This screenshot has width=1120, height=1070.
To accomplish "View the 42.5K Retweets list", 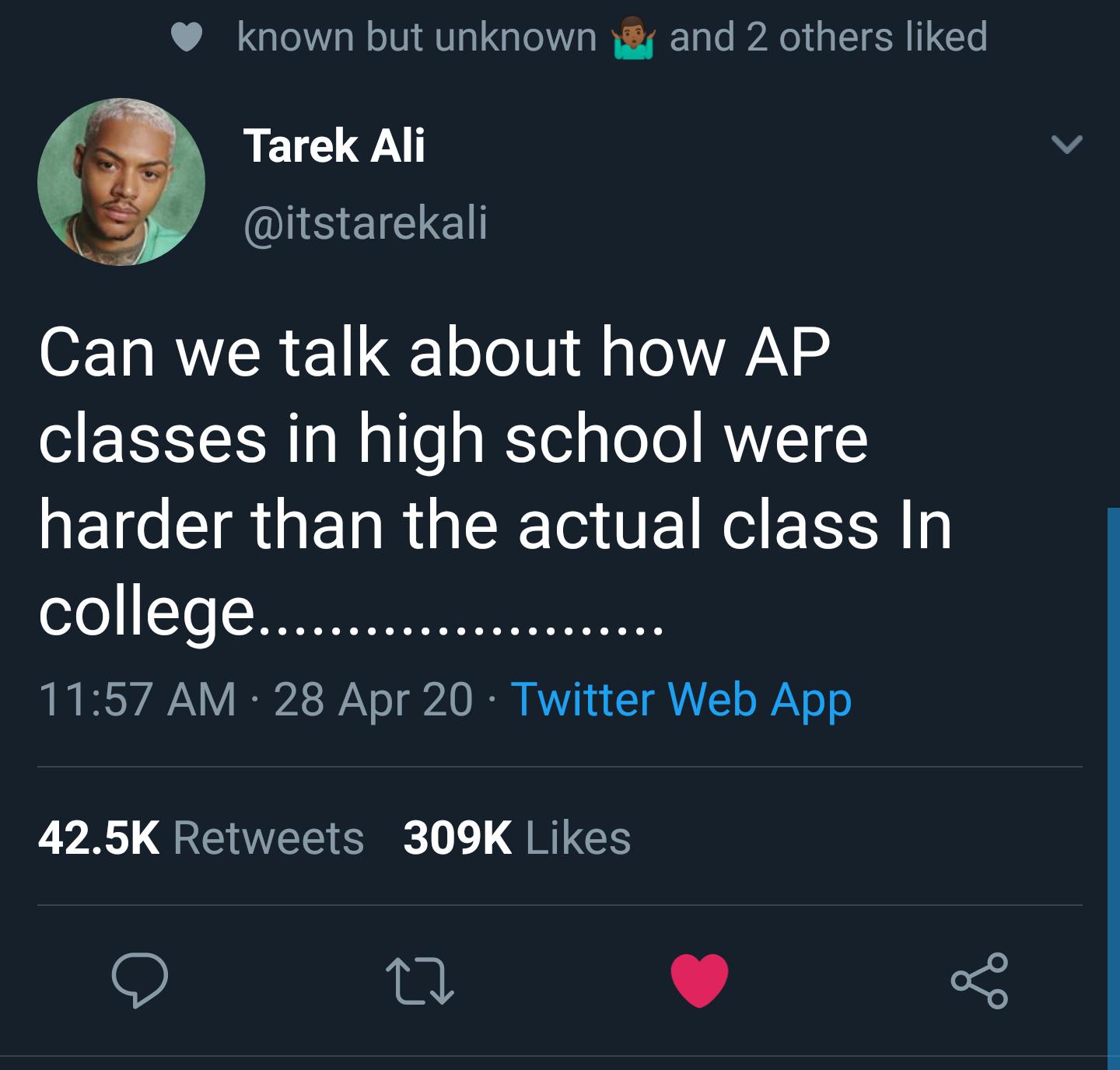I will click(x=201, y=837).
